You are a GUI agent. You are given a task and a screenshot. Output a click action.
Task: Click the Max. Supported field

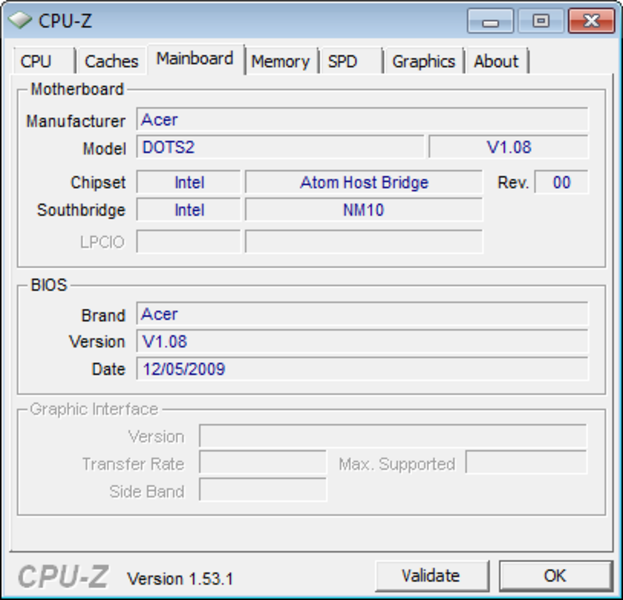coord(526,462)
